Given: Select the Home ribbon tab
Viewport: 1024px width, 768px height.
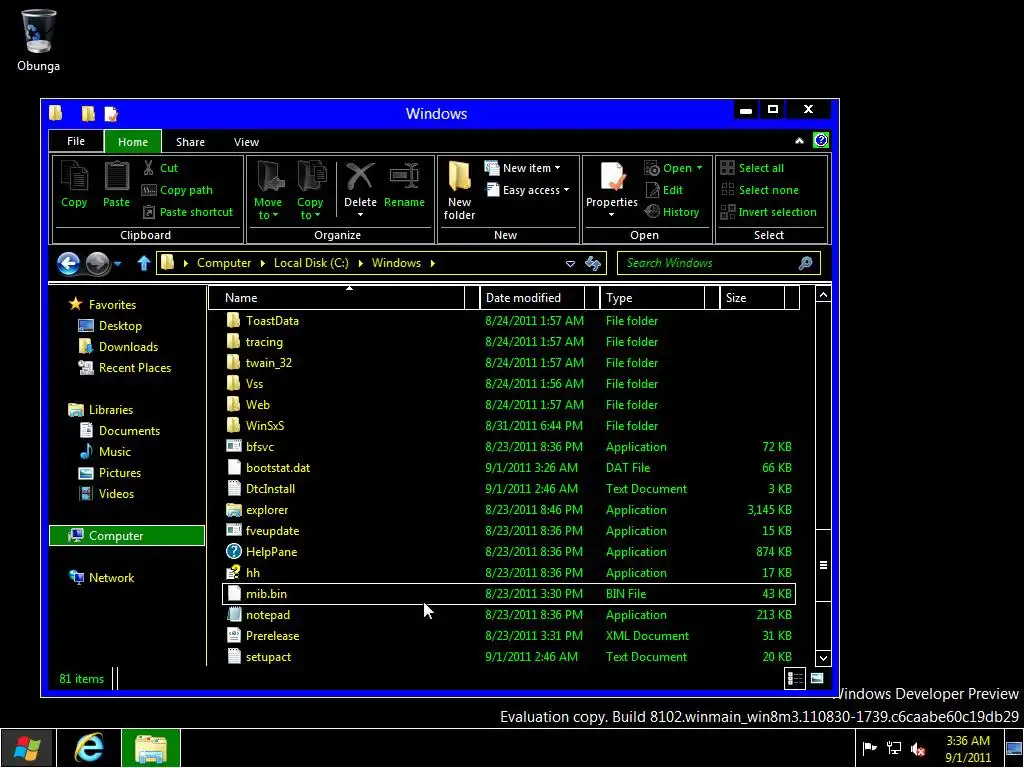Looking at the screenshot, I should [133, 142].
